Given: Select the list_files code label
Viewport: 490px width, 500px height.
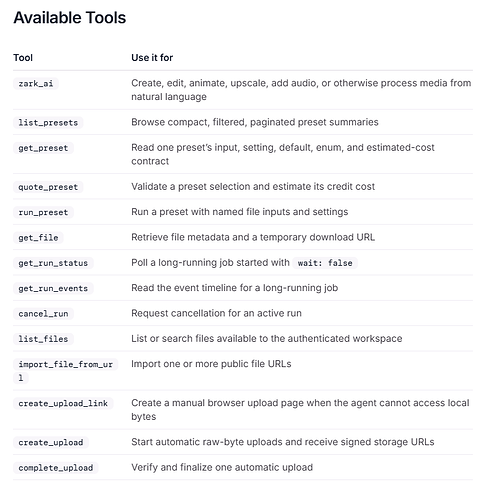Looking at the screenshot, I should tap(43, 339).
